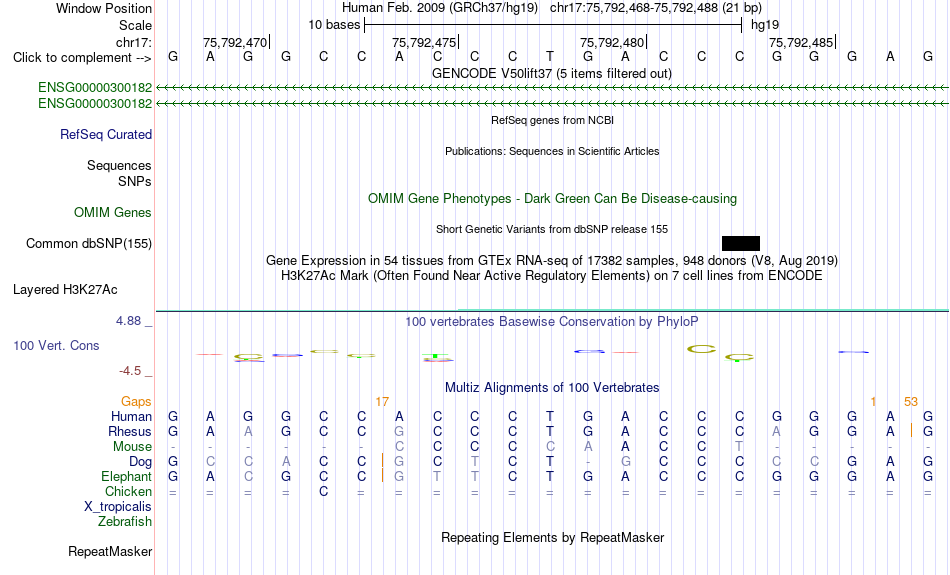Click the orange gap count 17
The width and height of the screenshot is (950, 575).
382,402
